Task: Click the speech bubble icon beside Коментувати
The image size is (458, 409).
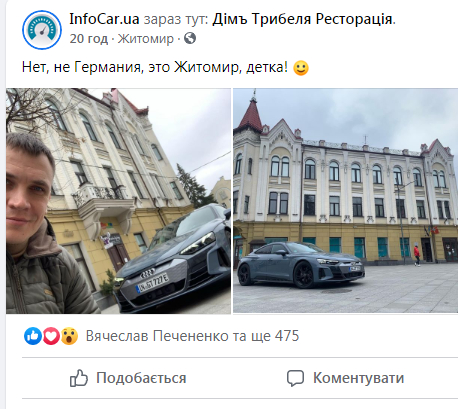Action: pyautogui.click(x=295, y=378)
